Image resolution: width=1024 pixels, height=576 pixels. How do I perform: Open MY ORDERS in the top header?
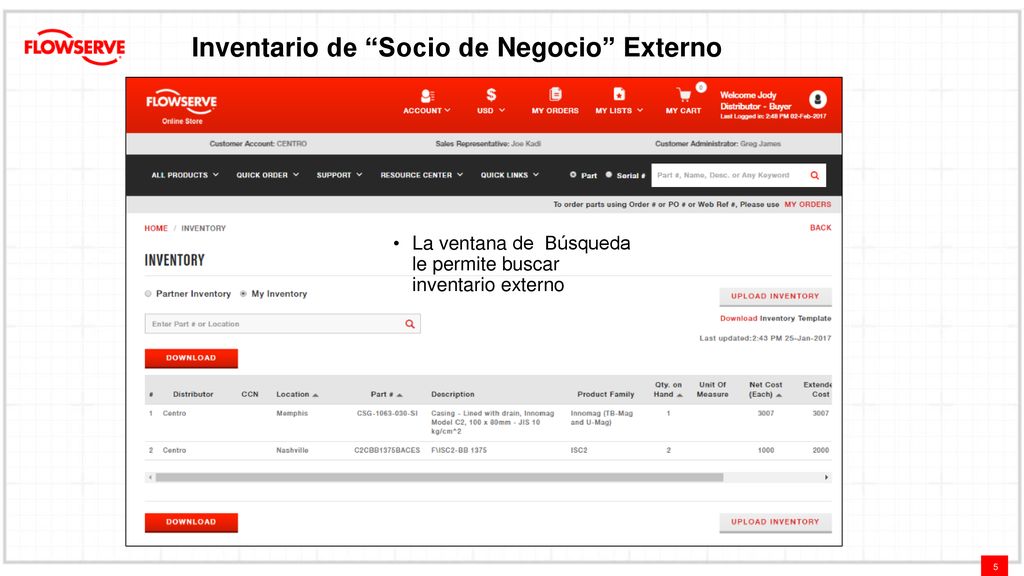click(555, 111)
